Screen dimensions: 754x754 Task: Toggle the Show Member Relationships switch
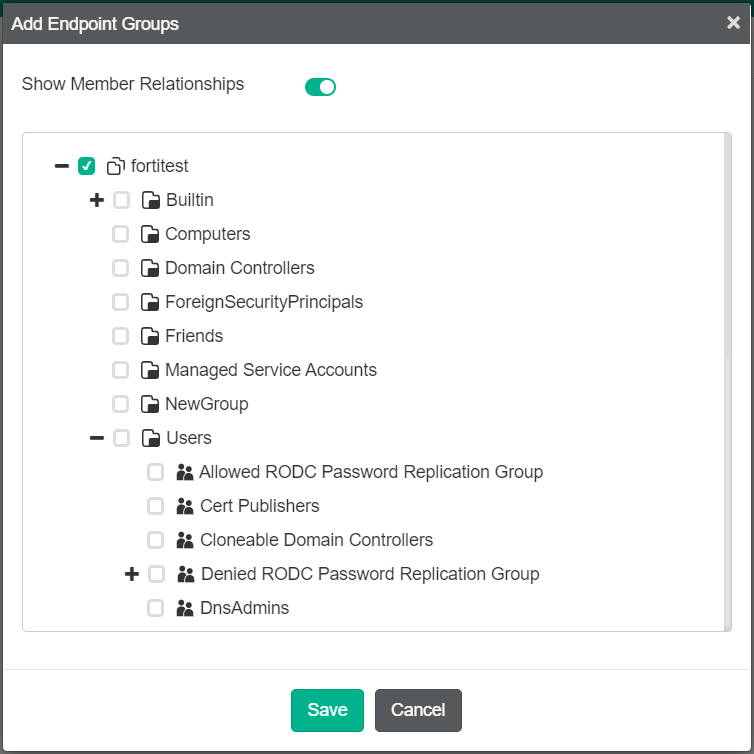click(x=320, y=87)
